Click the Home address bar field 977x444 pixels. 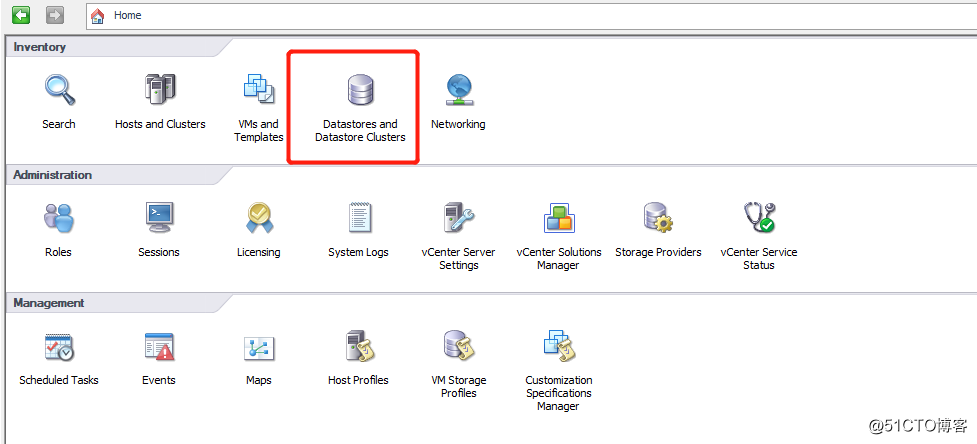(531, 16)
